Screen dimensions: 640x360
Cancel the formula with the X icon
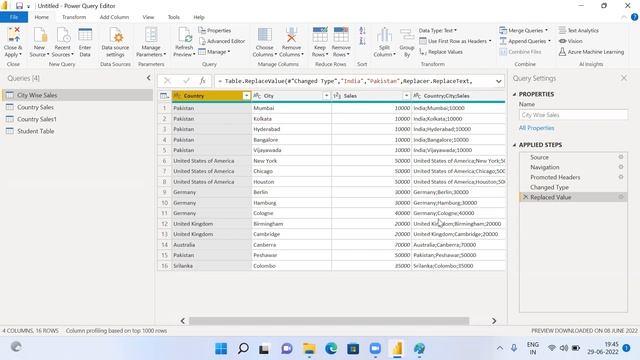point(167,81)
